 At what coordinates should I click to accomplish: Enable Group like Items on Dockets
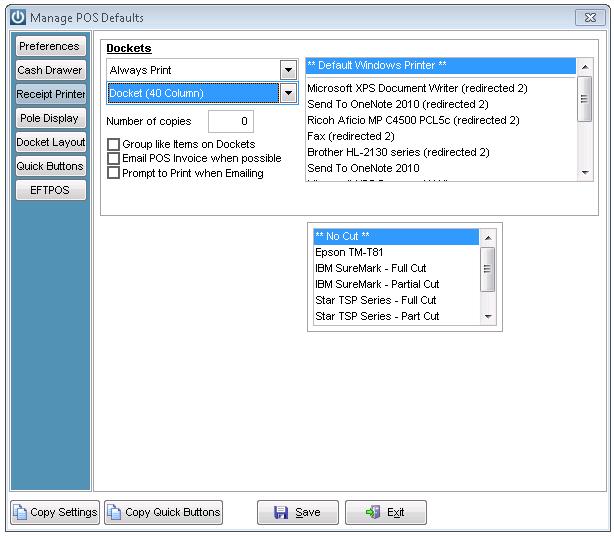point(114,144)
